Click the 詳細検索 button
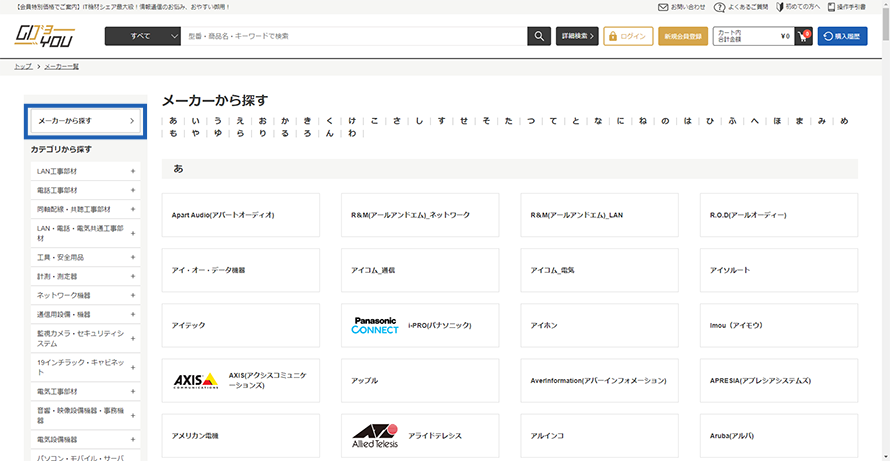The width and height of the screenshot is (890, 461). click(x=577, y=36)
